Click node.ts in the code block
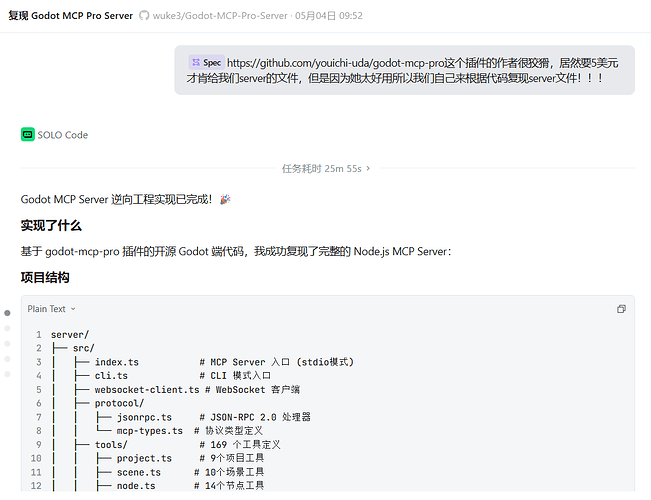 (136, 486)
